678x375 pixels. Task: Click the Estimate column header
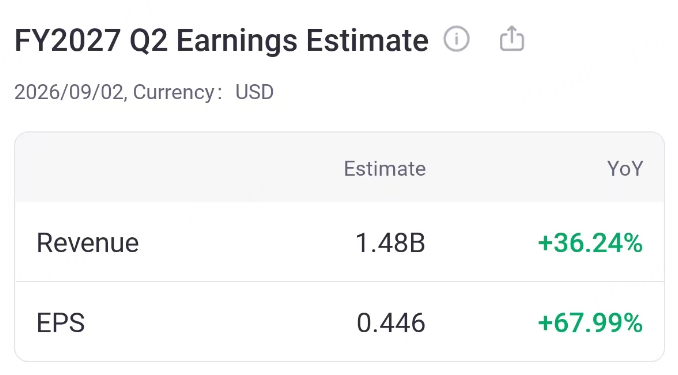pos(385,169)
